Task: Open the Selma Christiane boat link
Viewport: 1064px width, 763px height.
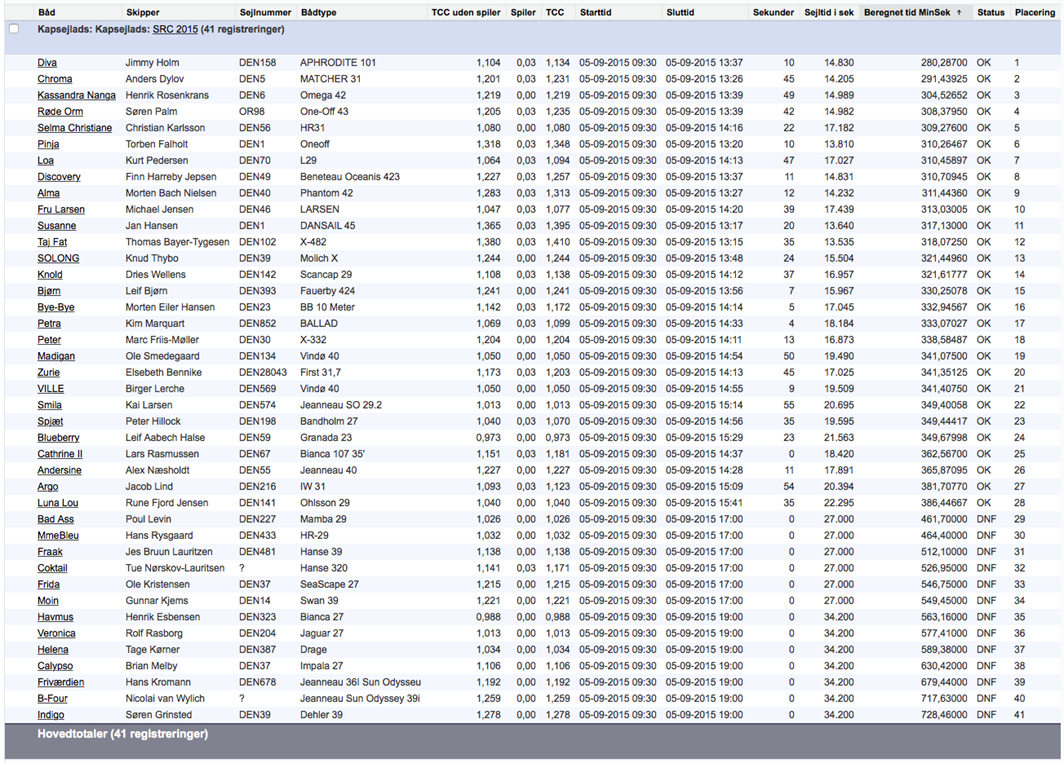Action: point(75,128)
